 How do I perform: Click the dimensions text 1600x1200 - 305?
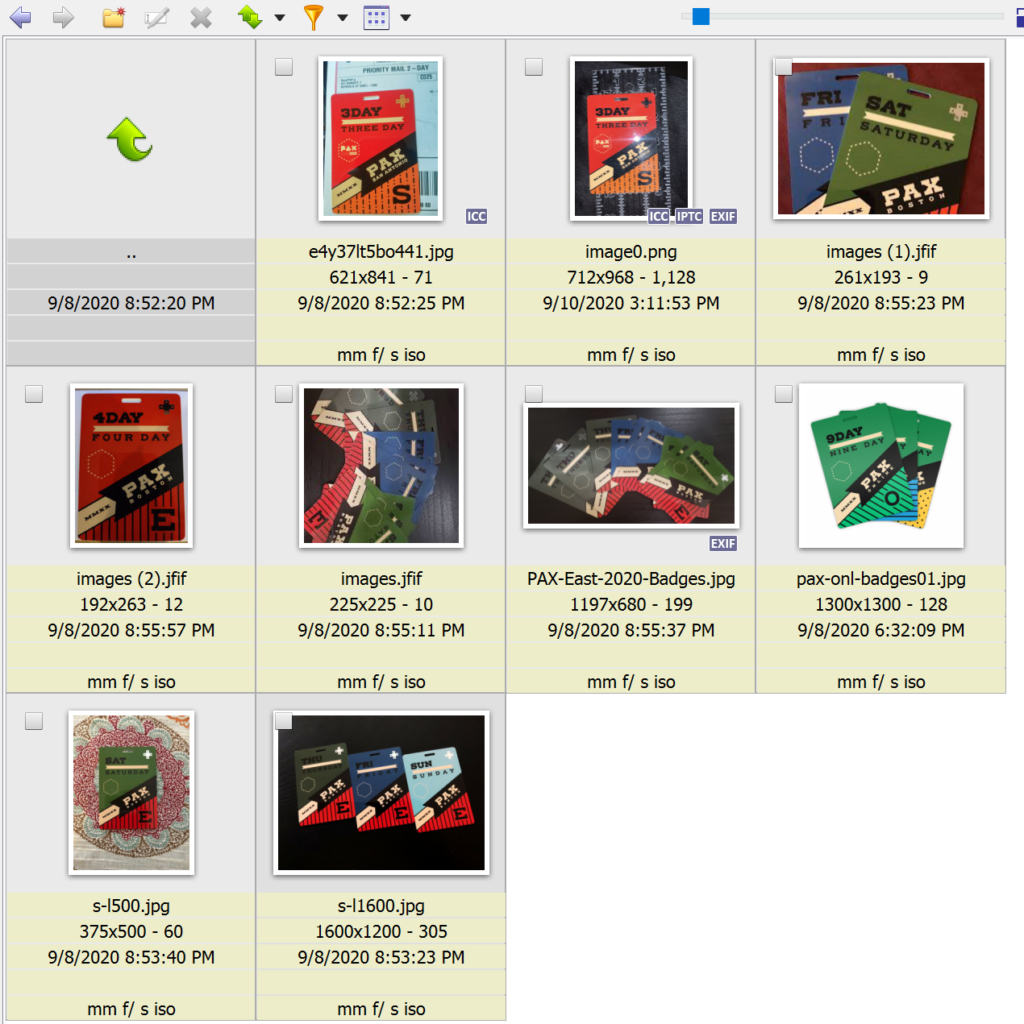pyautogui.click(x=381, y=932)
